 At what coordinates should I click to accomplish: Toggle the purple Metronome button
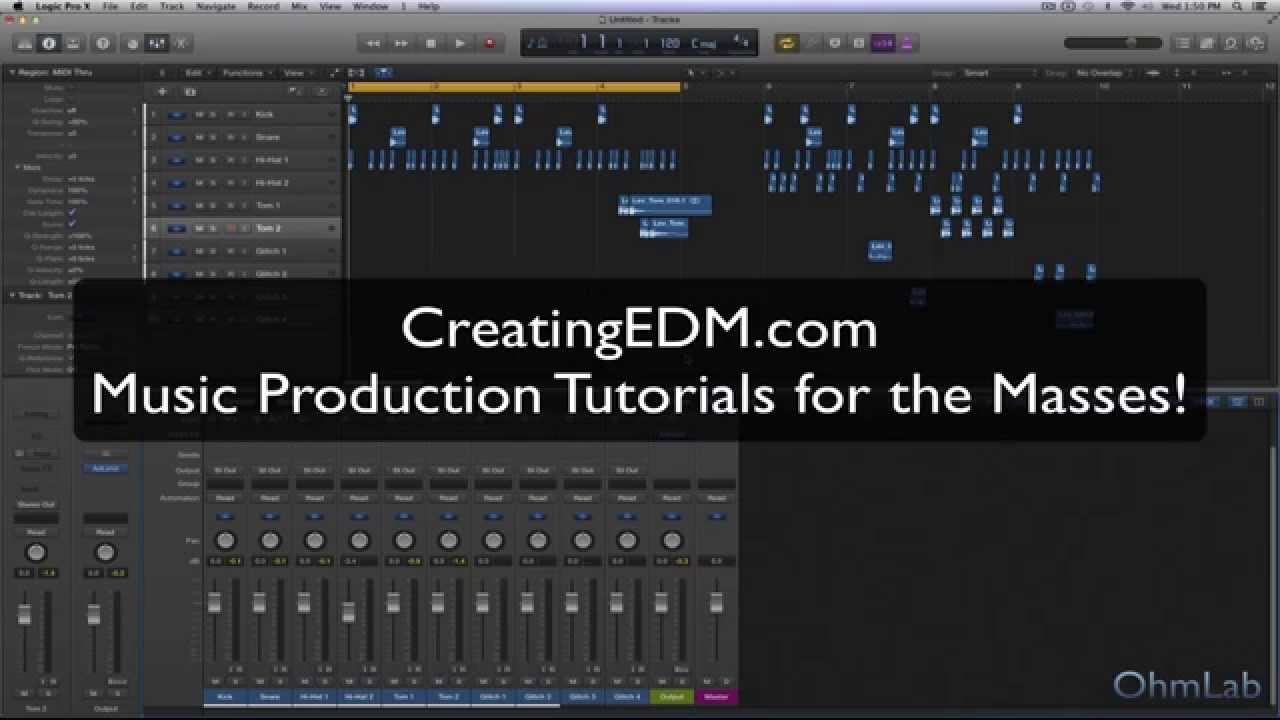(906, 43)
